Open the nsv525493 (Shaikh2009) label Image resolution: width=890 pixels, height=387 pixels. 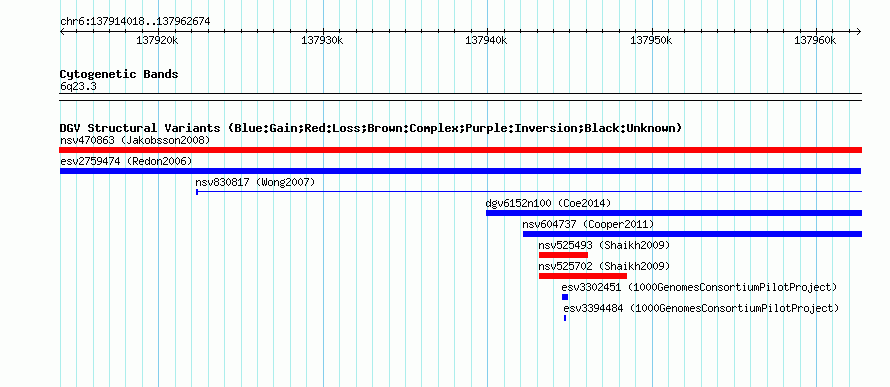tap(604, 245)
